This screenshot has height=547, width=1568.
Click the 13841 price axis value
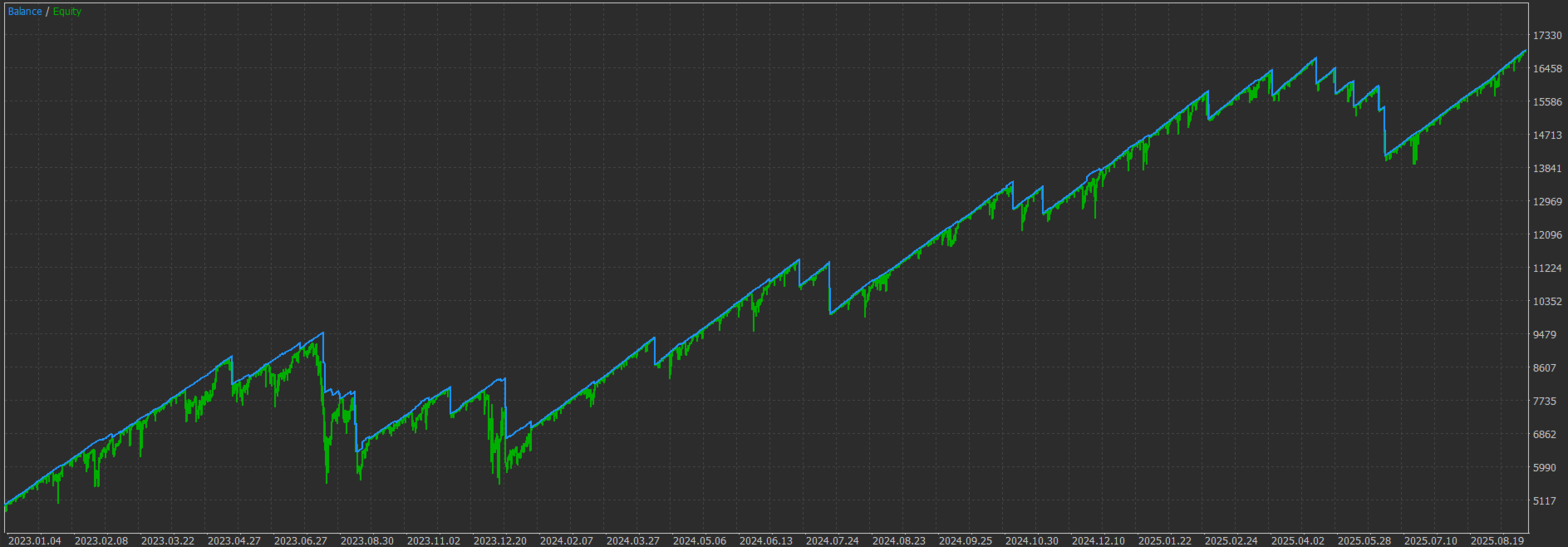click(1547, 169)
